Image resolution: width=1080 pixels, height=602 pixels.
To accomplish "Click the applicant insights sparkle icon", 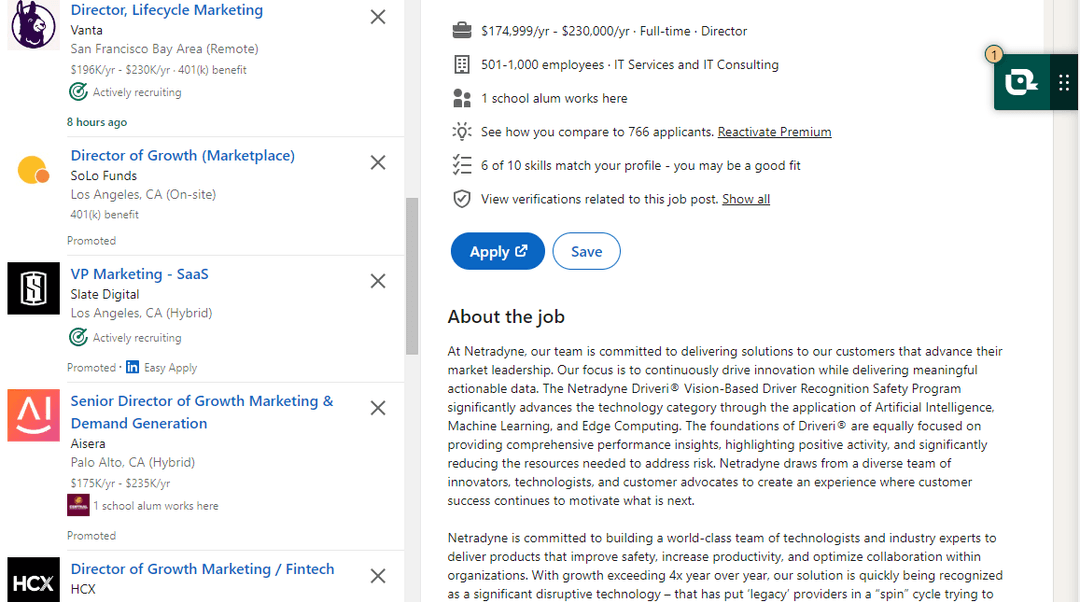I will 461,131.
